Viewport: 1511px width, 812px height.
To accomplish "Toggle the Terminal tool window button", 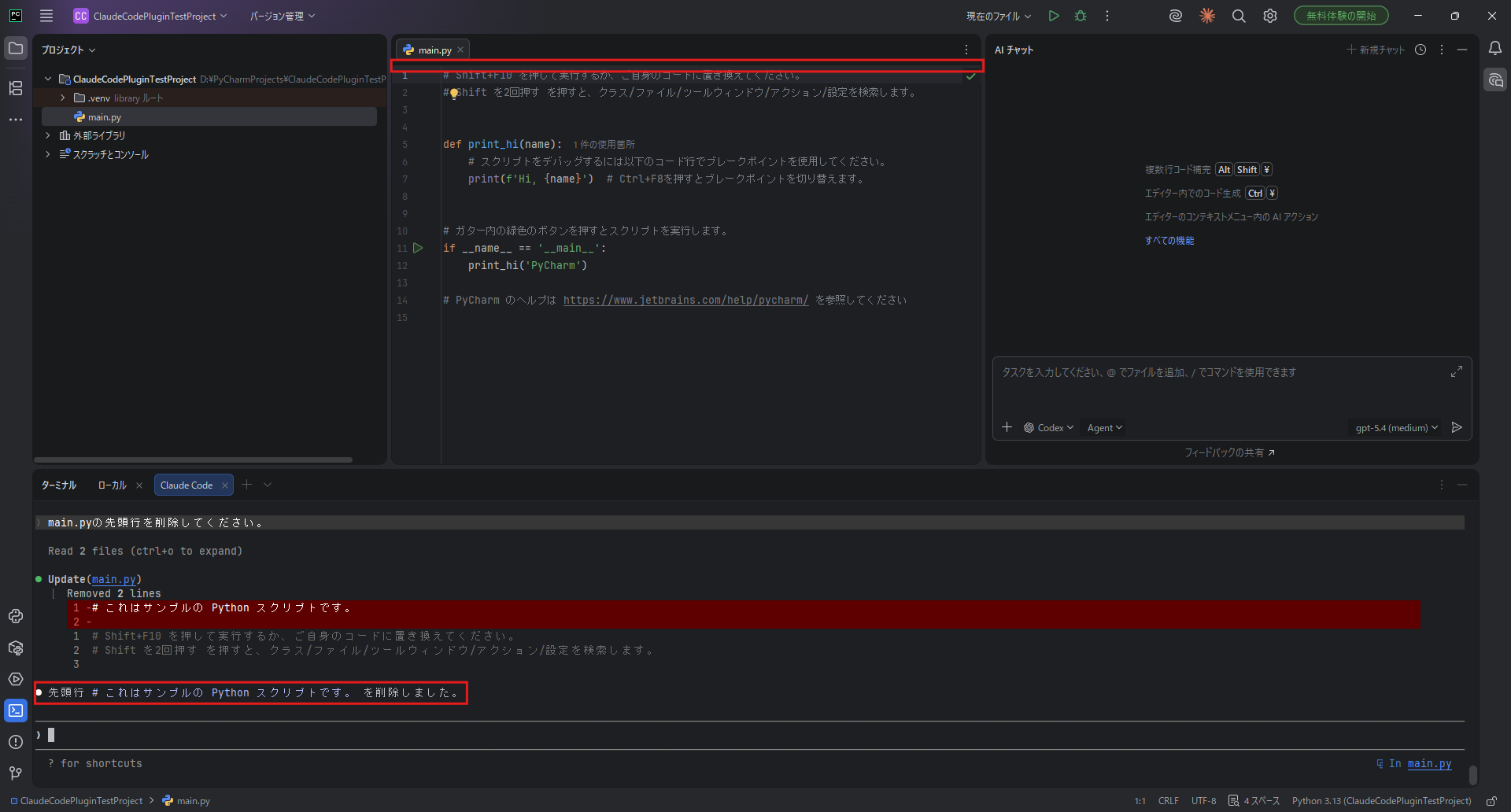I will coord(16,710).
